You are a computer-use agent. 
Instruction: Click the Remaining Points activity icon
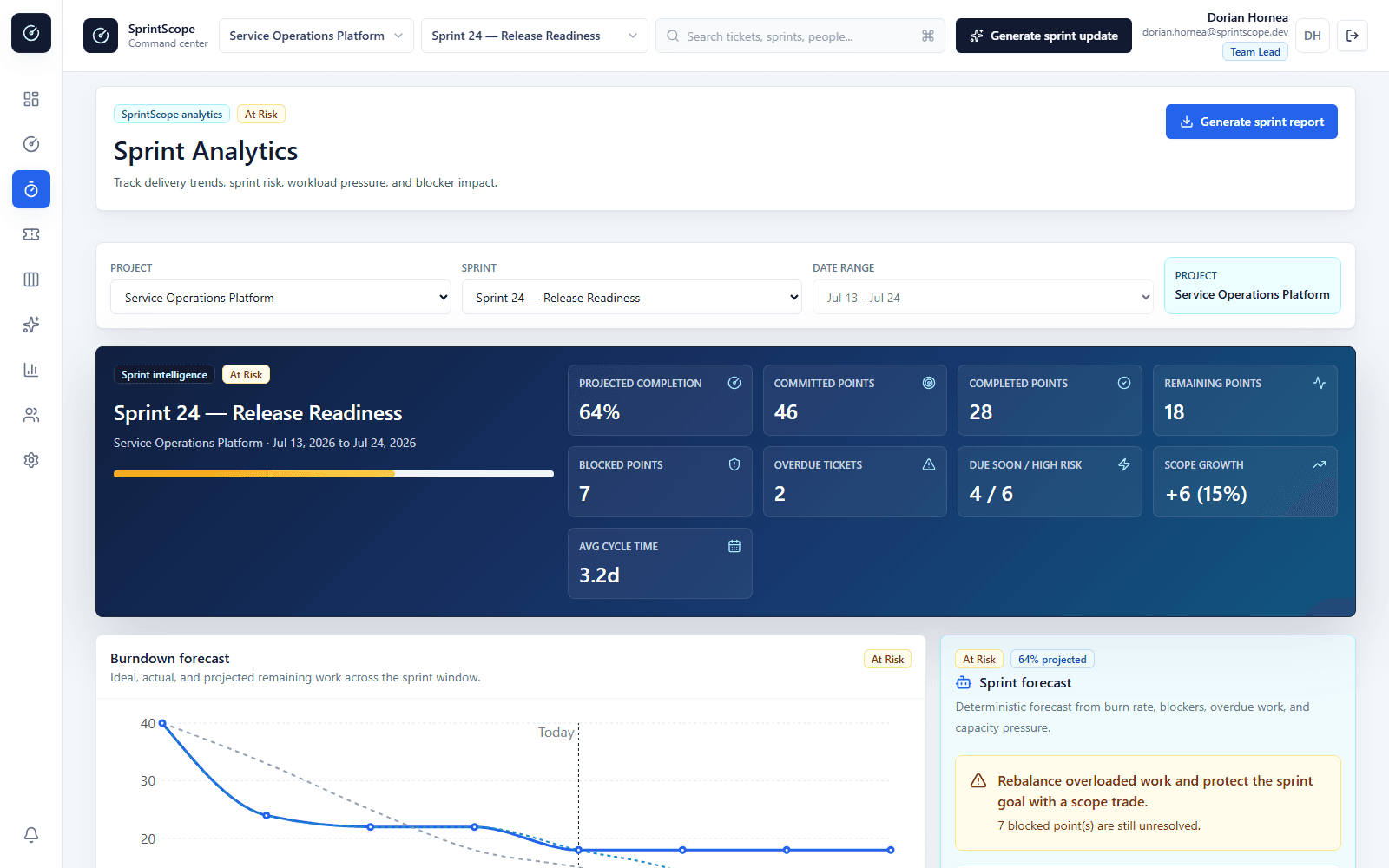tap(1320, 383)
